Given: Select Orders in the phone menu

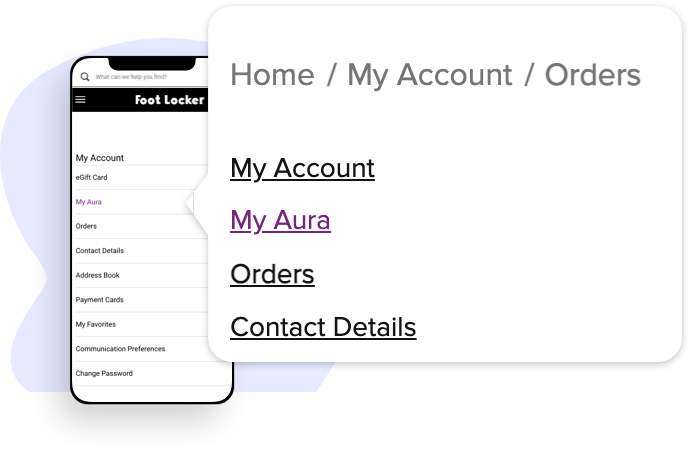Looking at the screenshot, I should click(x=87, y=226).
